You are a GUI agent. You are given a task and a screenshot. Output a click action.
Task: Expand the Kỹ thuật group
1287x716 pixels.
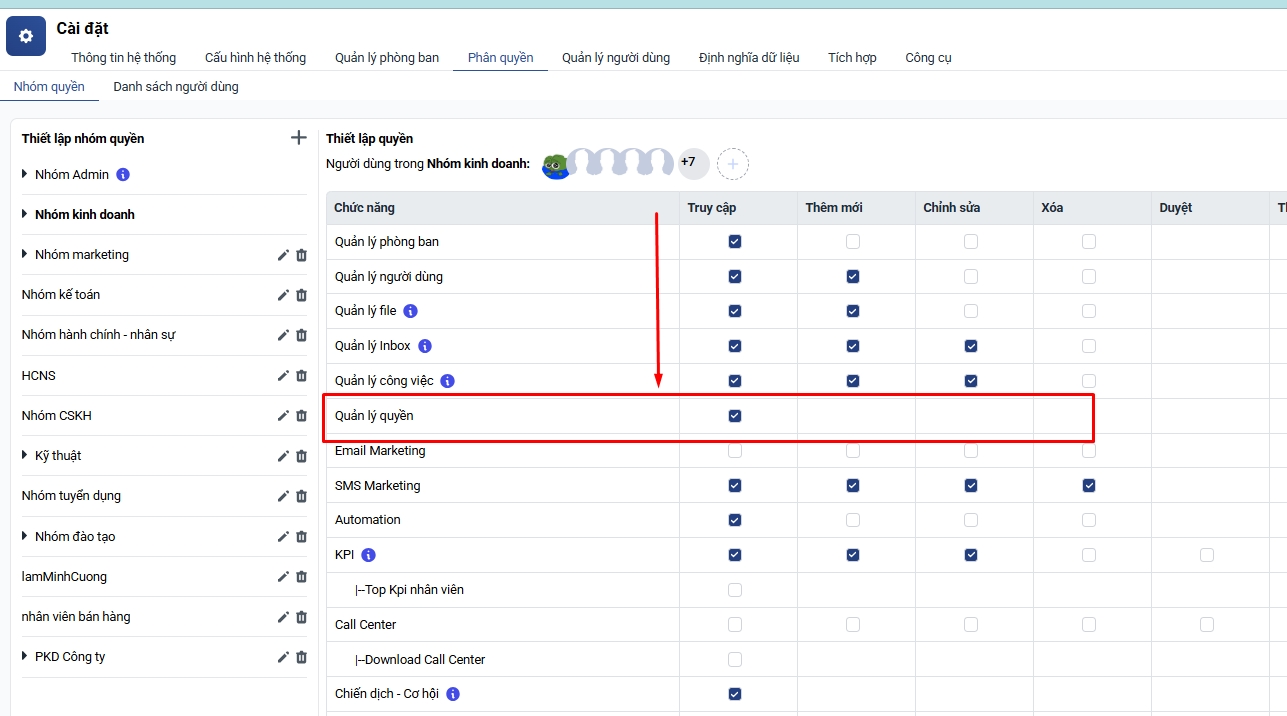tap(25, 456)
